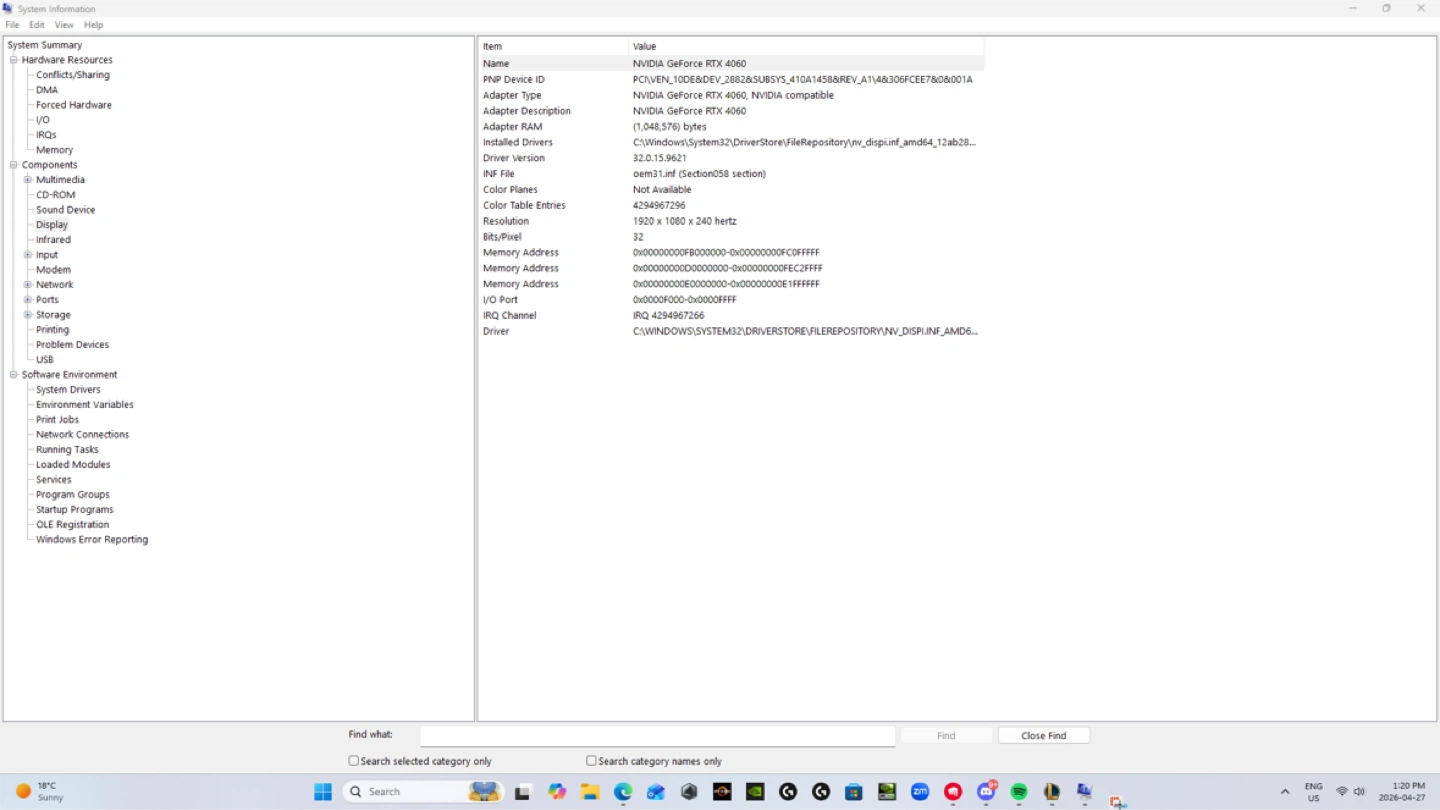Enable Search category names only checkbox

pos(591,761)
